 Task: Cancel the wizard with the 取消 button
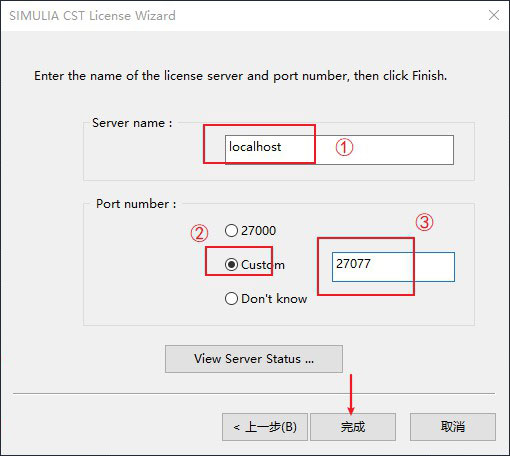coord(453,427)
